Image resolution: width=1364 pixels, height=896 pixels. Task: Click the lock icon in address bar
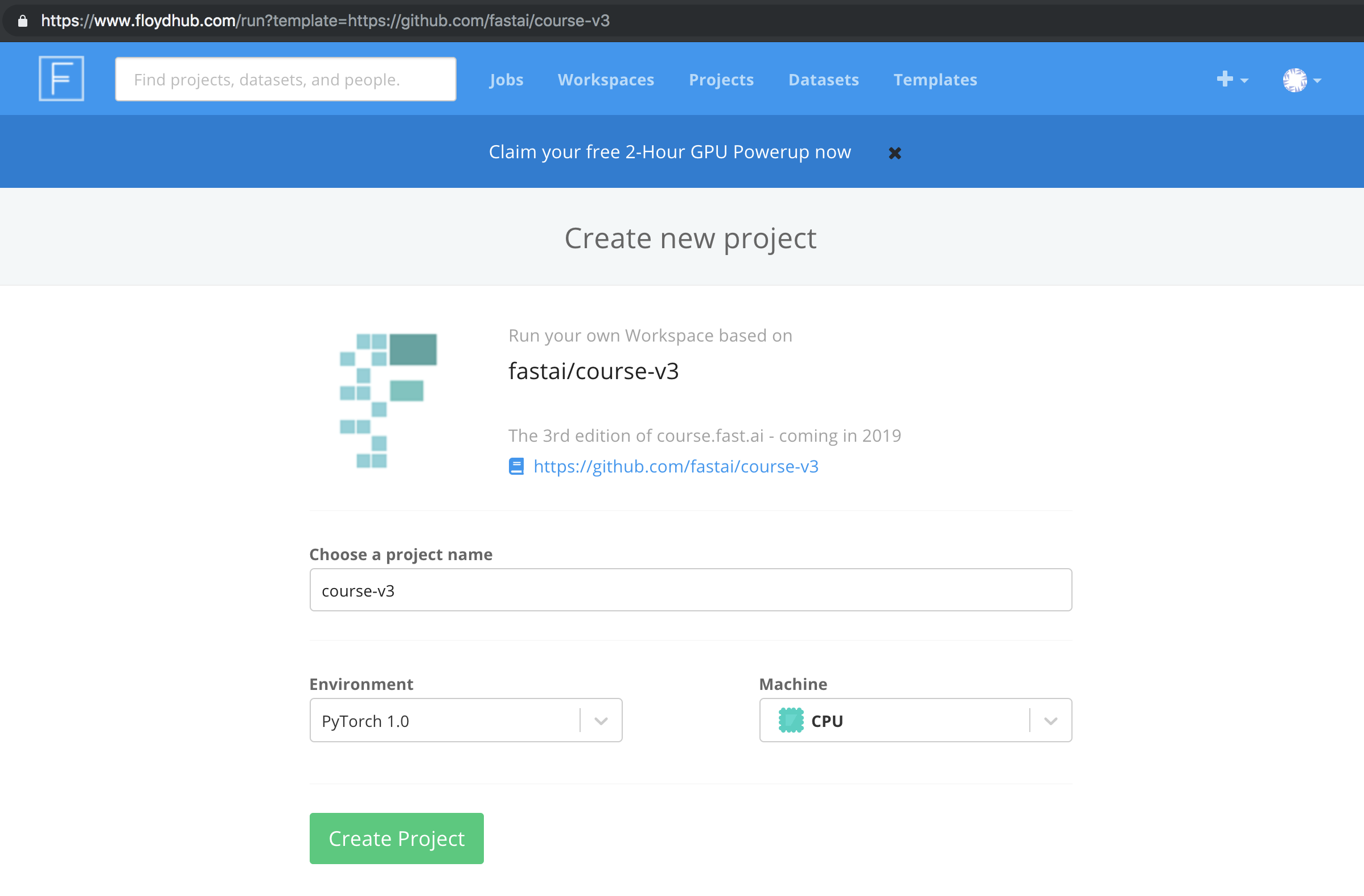(x=23, y=21)
